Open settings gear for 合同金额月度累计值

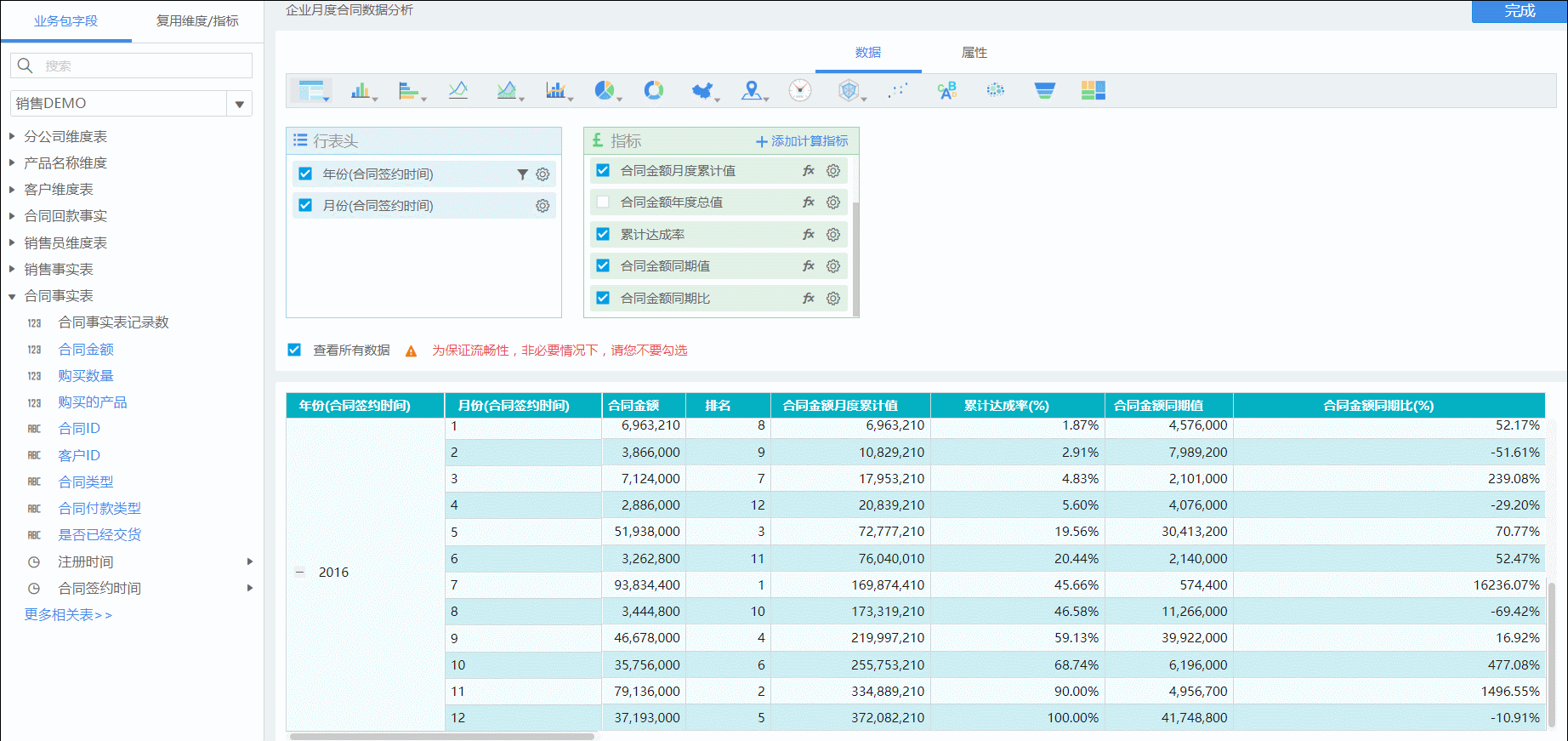(x=833, y=171)
